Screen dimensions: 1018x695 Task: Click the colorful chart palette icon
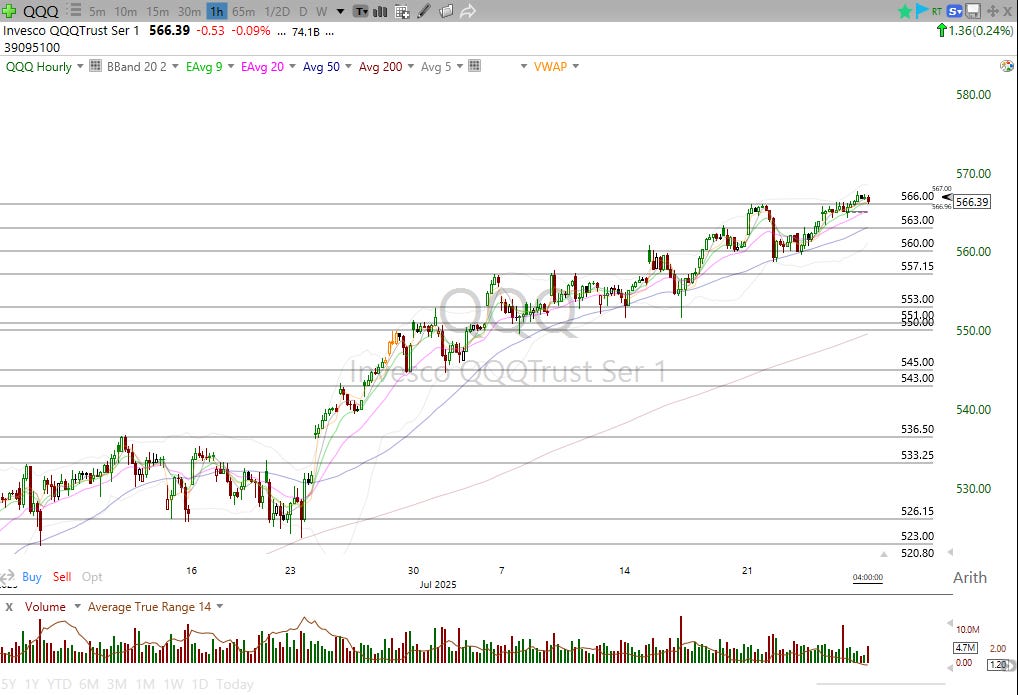pos(1006,66)
